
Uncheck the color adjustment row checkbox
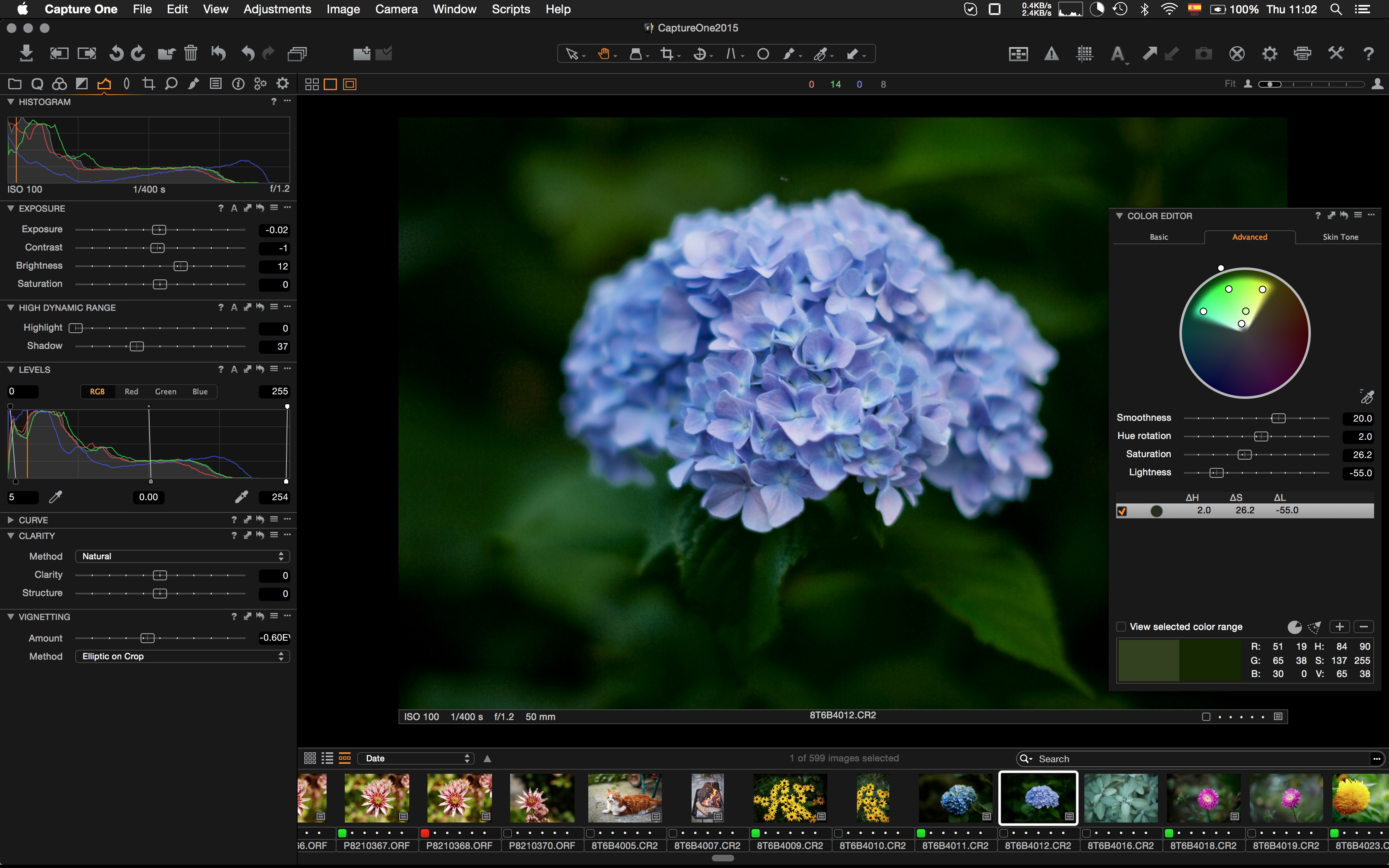click(x=1122, y=510)
